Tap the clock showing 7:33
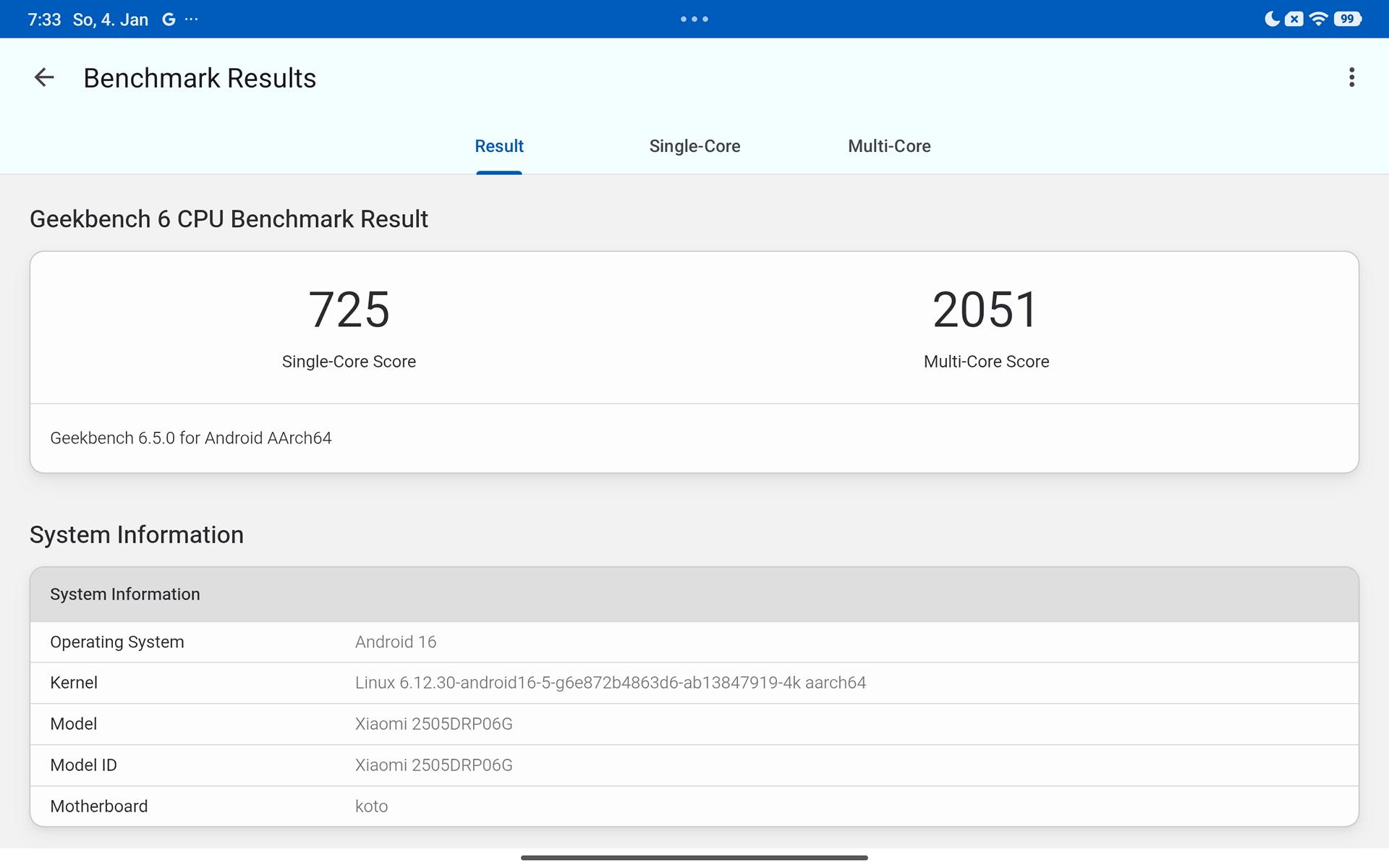 [44, 20]
